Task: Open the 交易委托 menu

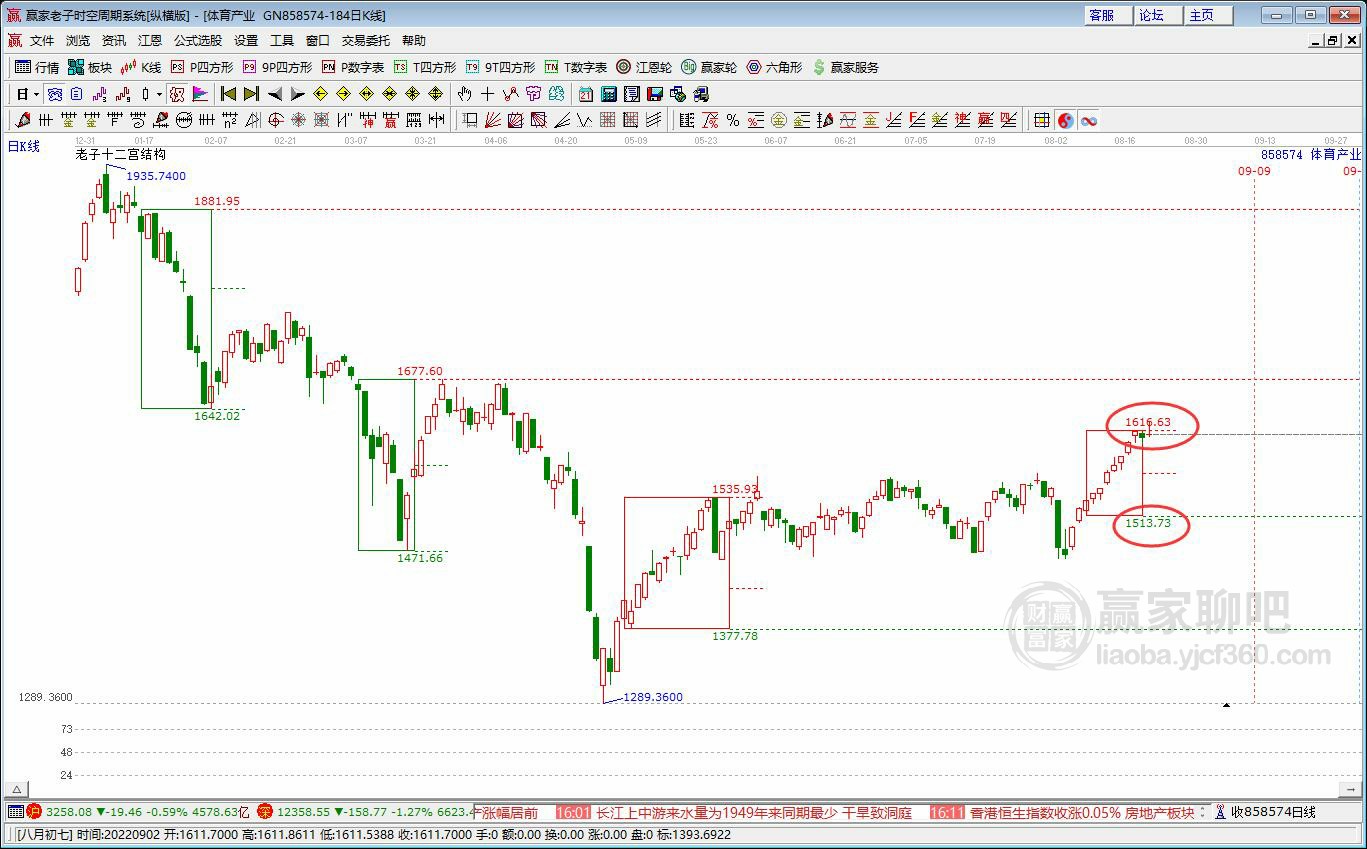Action: tap(366, 41)
